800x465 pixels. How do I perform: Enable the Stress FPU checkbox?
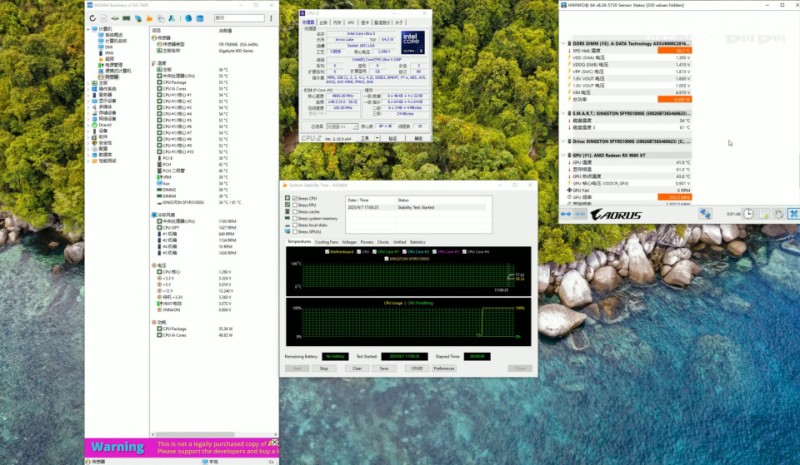[294, 204]
